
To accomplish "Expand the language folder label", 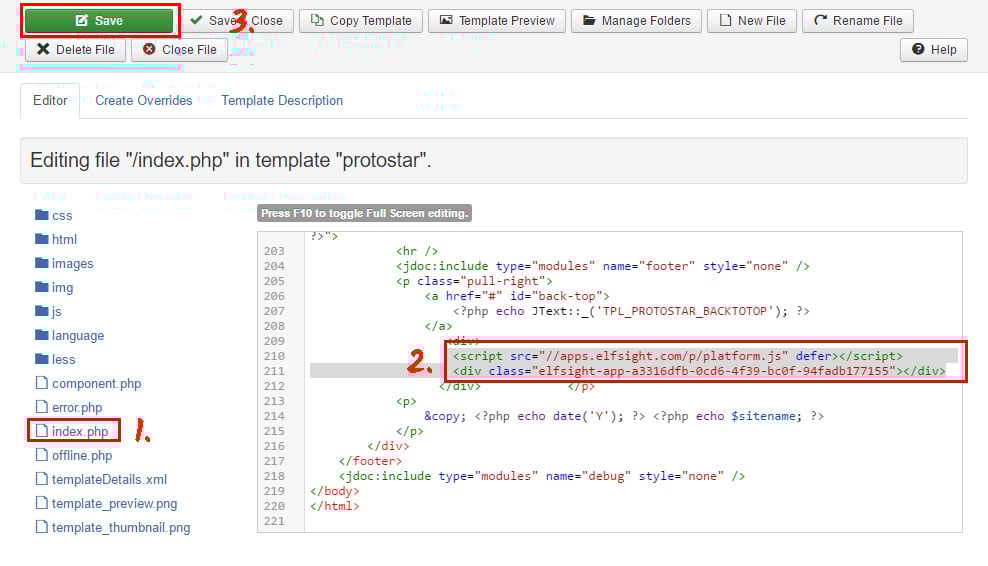I will click(78, 335).
